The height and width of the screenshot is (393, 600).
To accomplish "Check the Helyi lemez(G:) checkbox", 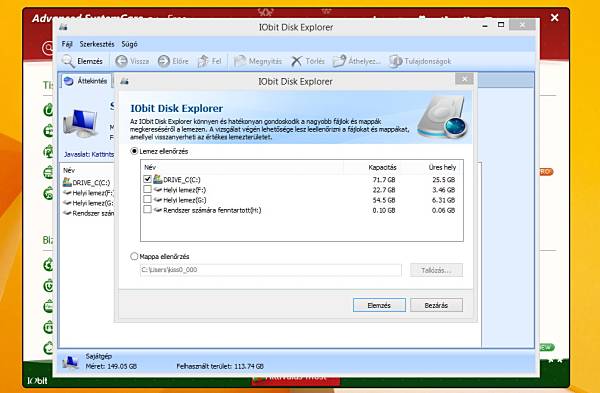I will (147, 199).
